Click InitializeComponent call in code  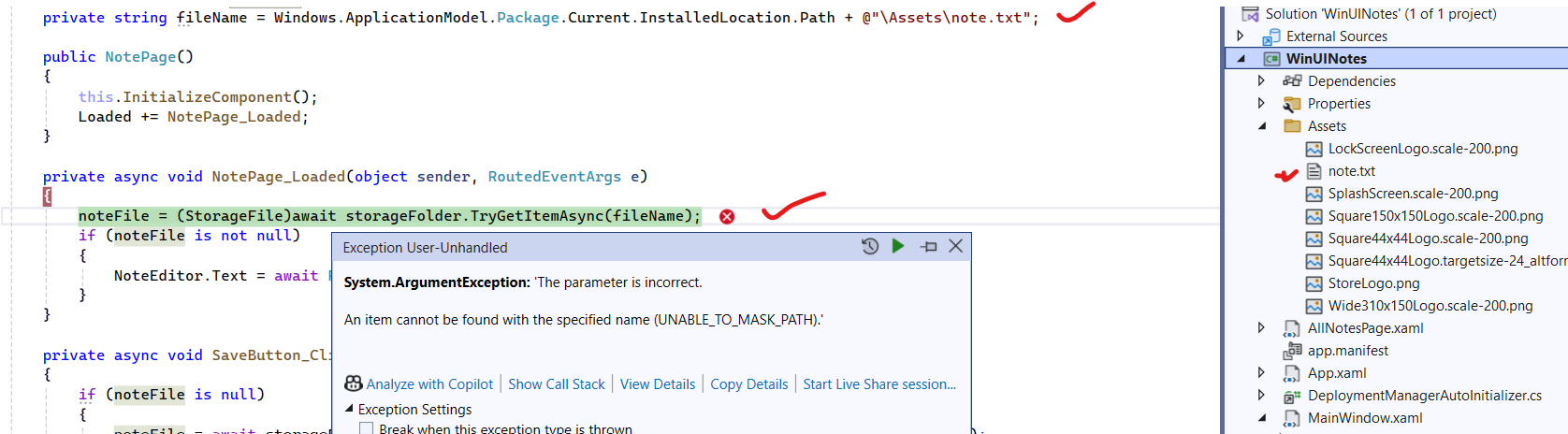(x=207, y=97)
